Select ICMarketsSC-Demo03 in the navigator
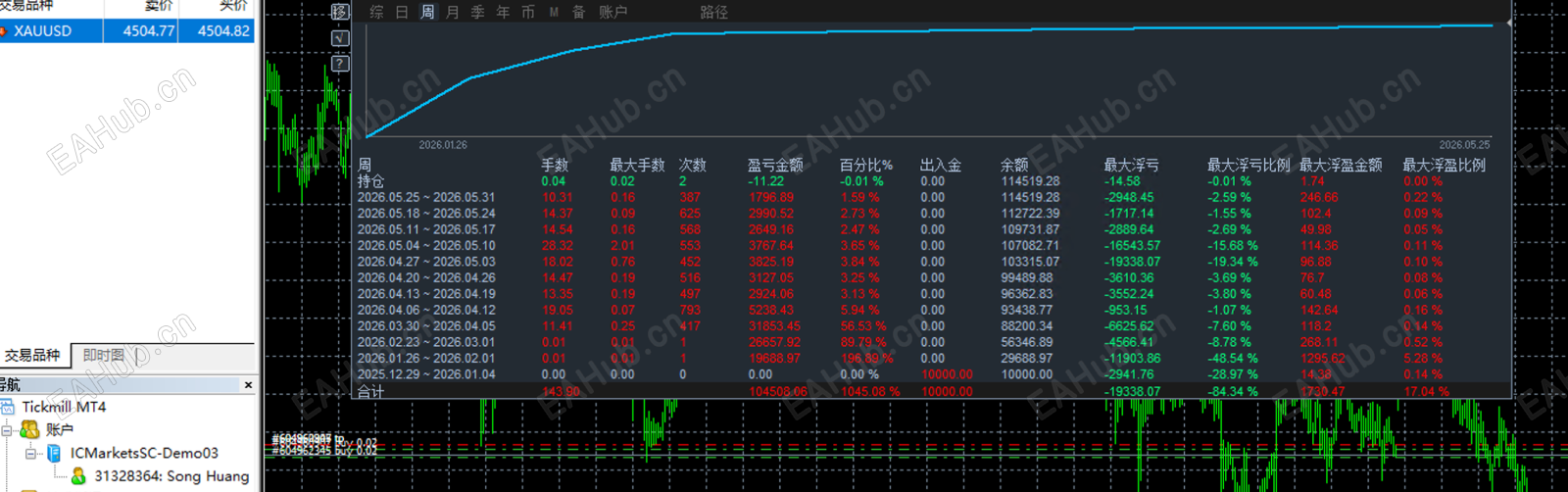The image size is (1568, 492). click(144, 453)
